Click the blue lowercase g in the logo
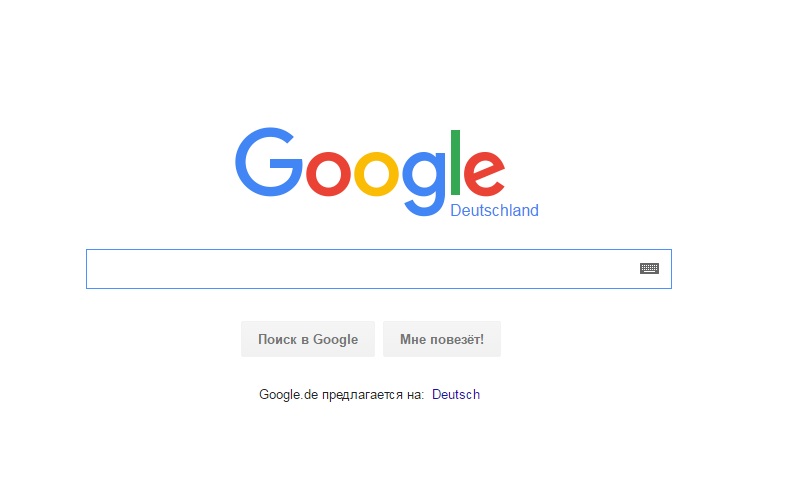 click(x=424, y=183)
